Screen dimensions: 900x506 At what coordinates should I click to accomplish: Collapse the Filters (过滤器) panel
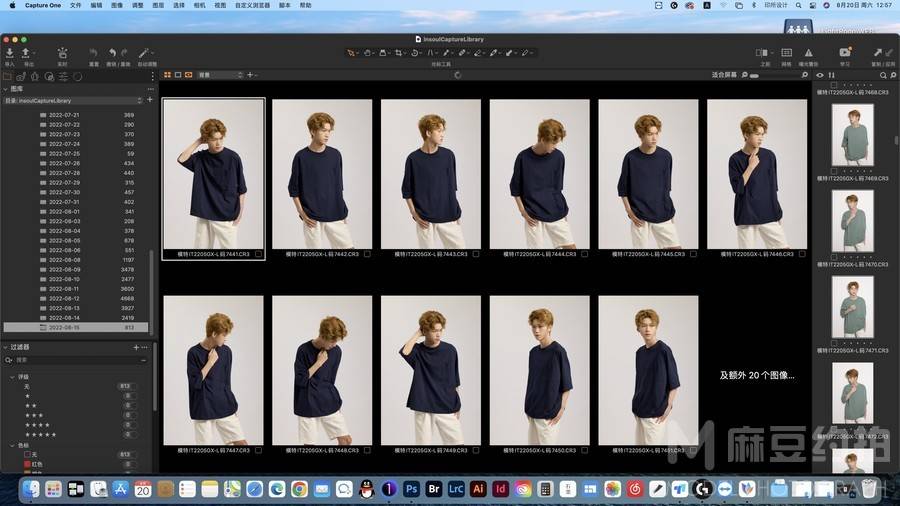[x=5, y=347]
